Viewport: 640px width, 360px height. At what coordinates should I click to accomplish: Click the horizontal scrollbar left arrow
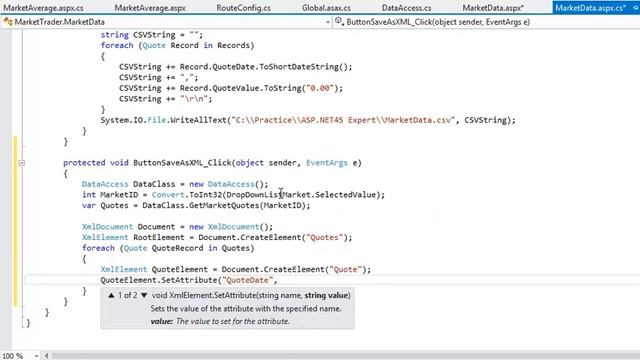[46, 356]
